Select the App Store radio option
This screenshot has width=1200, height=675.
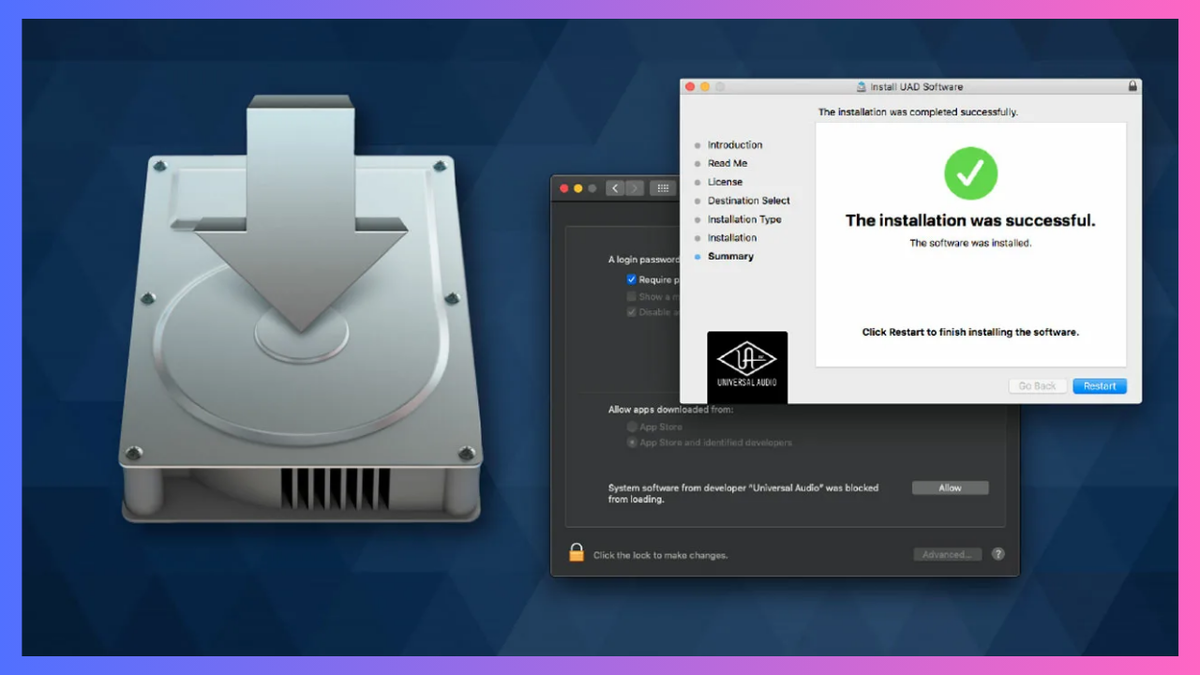tap(631, 427)
